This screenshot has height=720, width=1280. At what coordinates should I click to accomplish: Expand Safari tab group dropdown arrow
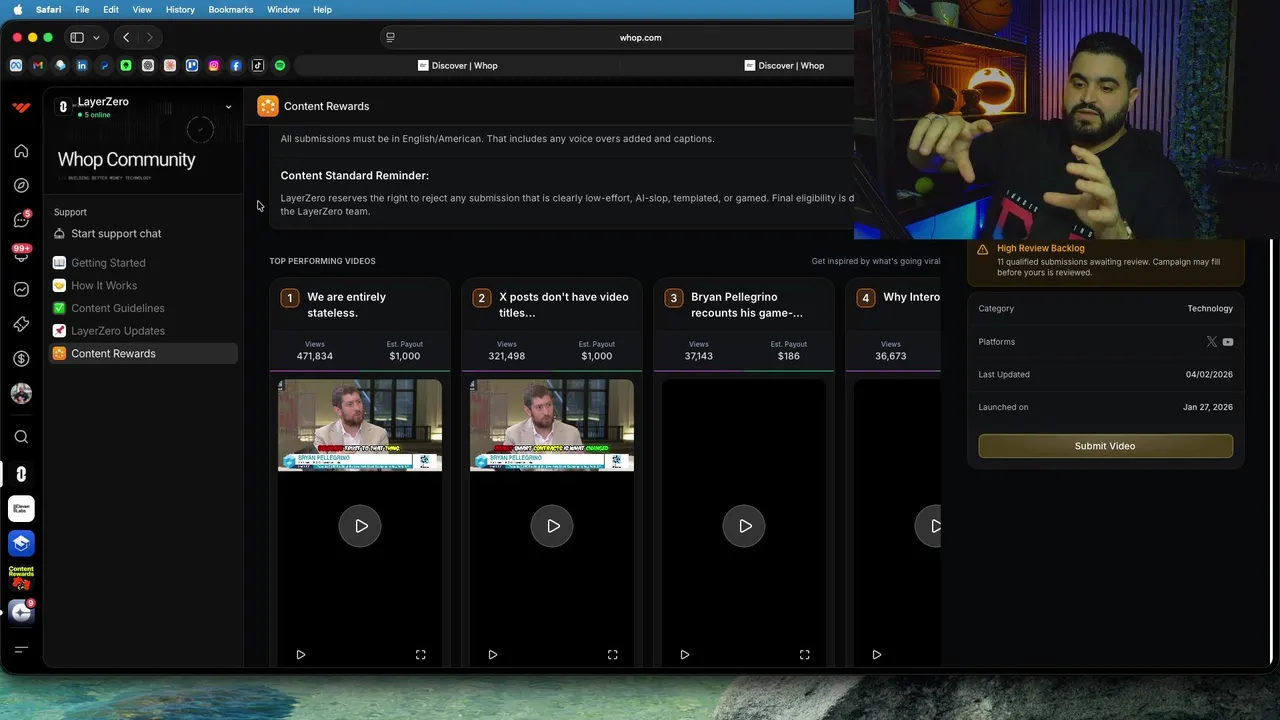coord(96,38)
